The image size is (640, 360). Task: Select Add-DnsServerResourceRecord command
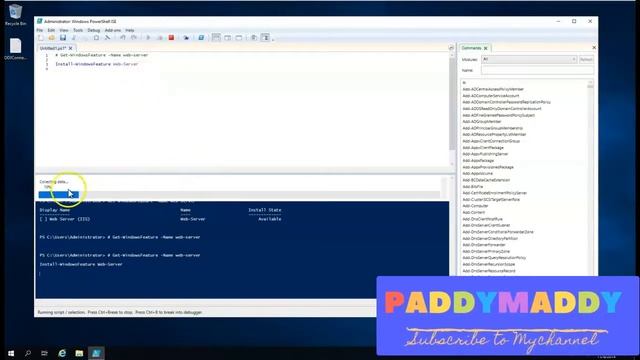[489, 271]
